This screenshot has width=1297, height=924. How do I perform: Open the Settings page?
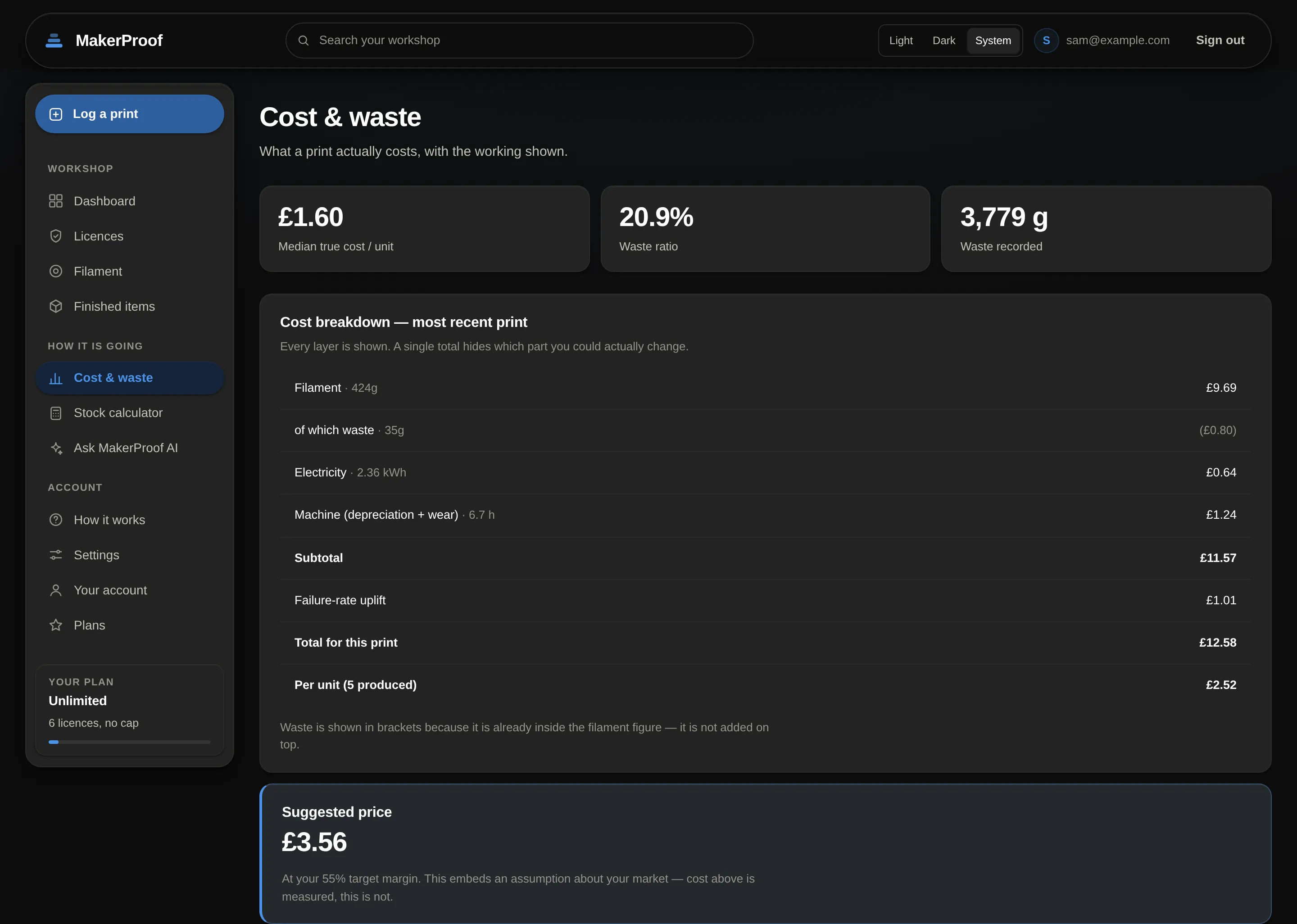tap(130, 555)
